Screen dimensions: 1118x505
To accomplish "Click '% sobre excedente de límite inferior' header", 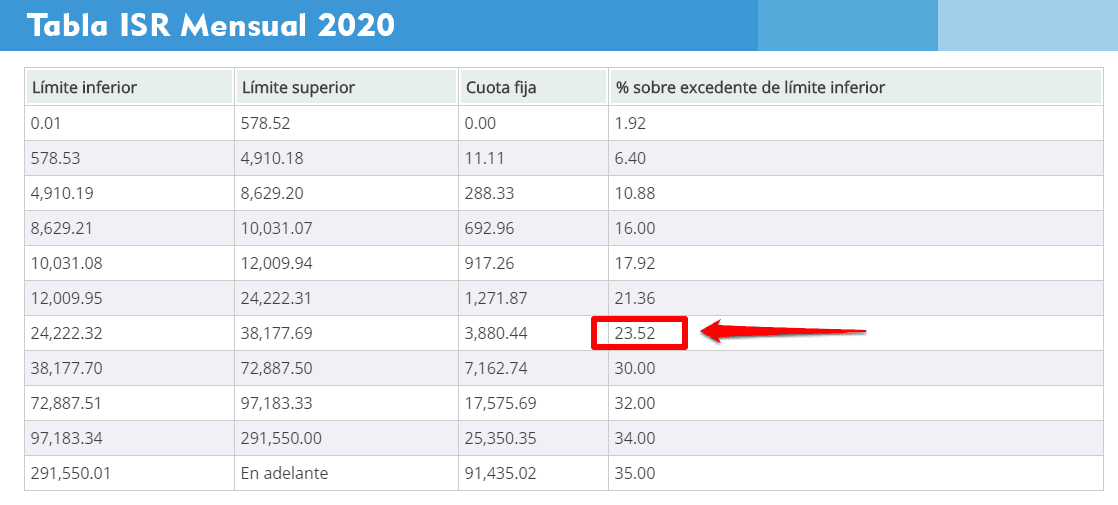I will [856, 88].
